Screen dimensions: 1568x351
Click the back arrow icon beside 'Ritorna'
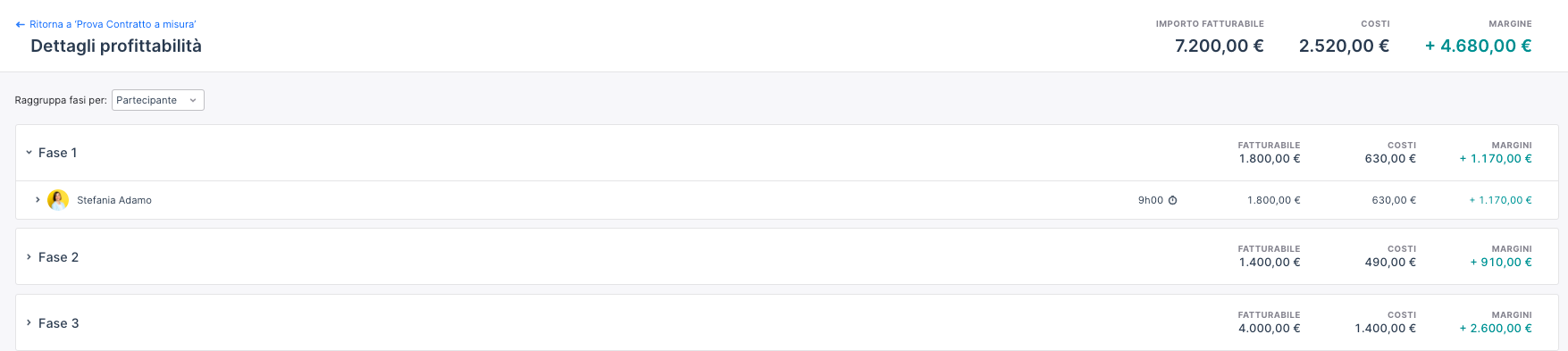(x=20, y=25)
